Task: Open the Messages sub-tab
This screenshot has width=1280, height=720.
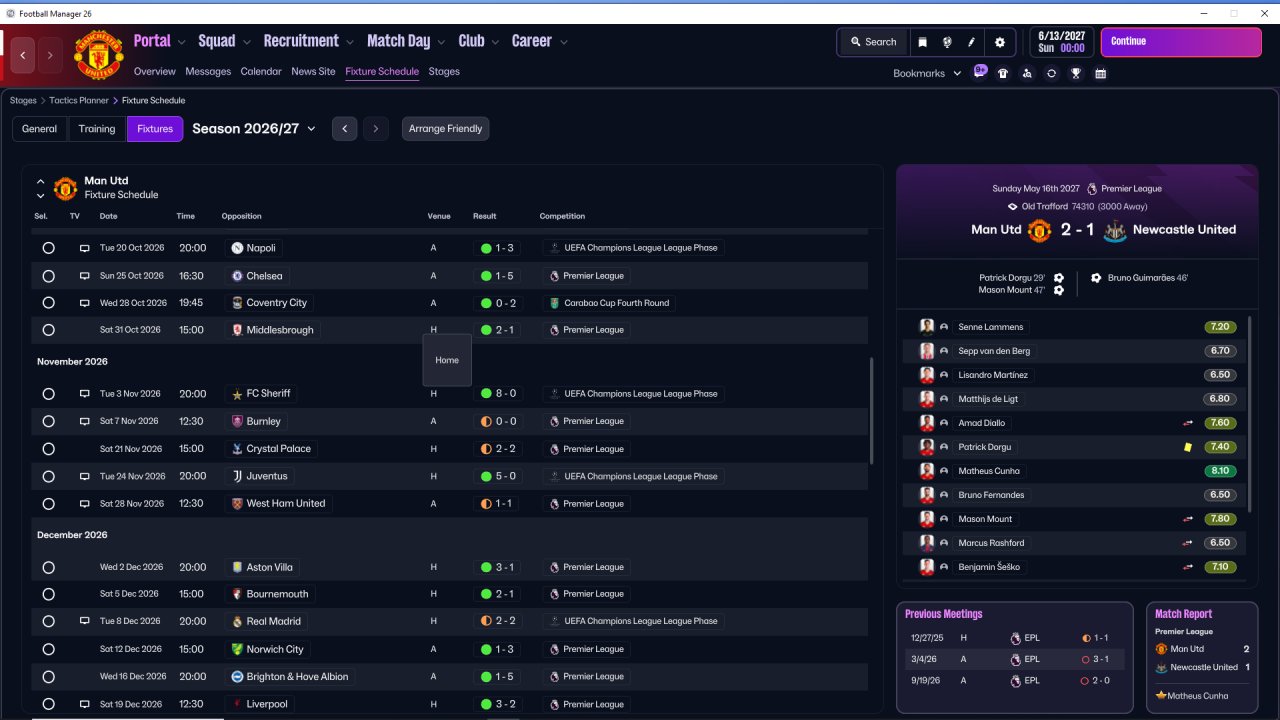Action: [208, 72]
